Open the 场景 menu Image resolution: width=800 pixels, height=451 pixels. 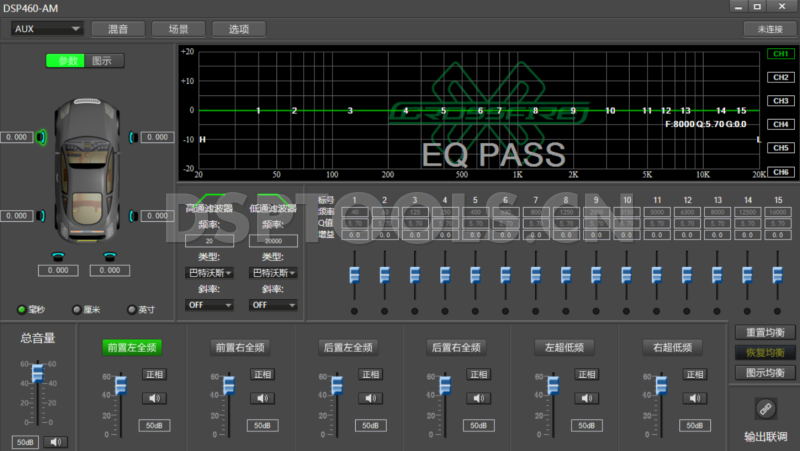click(x=179, y=29)
